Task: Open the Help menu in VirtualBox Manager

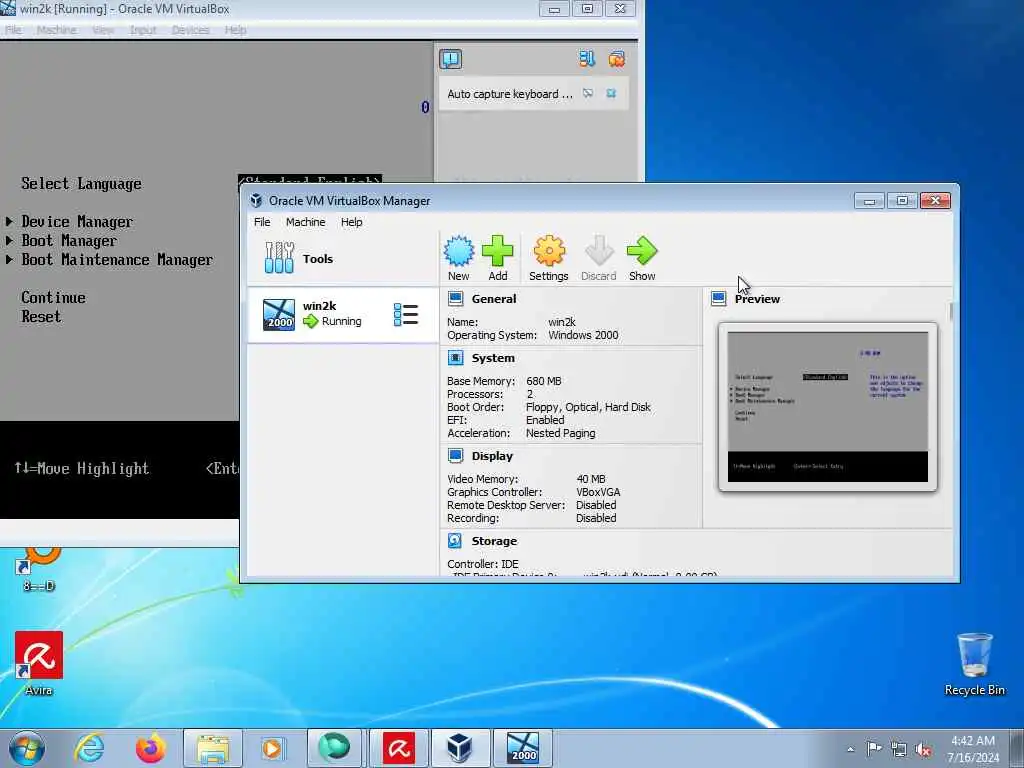Action: (x=351, y=222)
